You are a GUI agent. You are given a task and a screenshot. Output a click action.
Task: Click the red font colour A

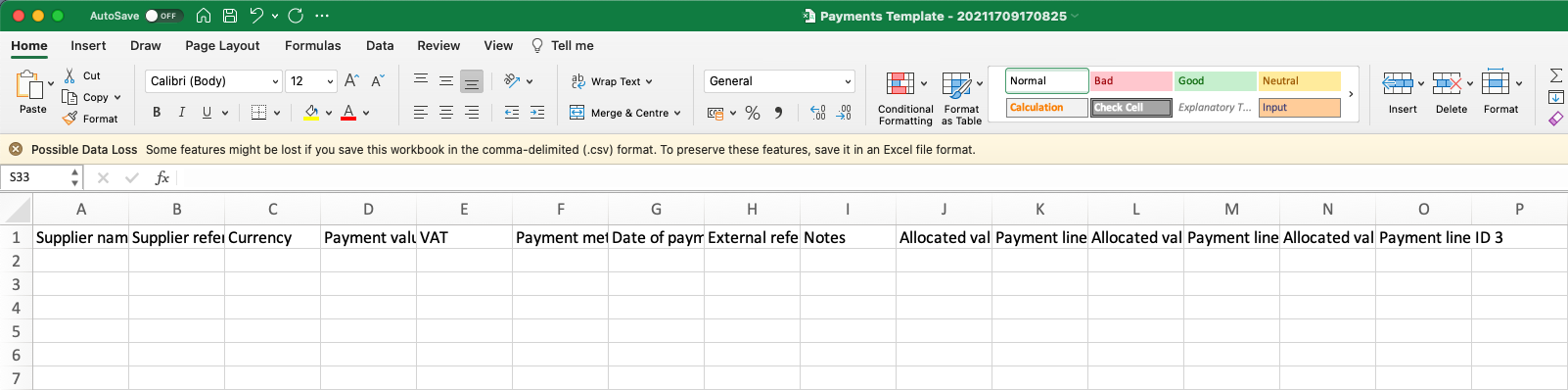coord(348,113)
